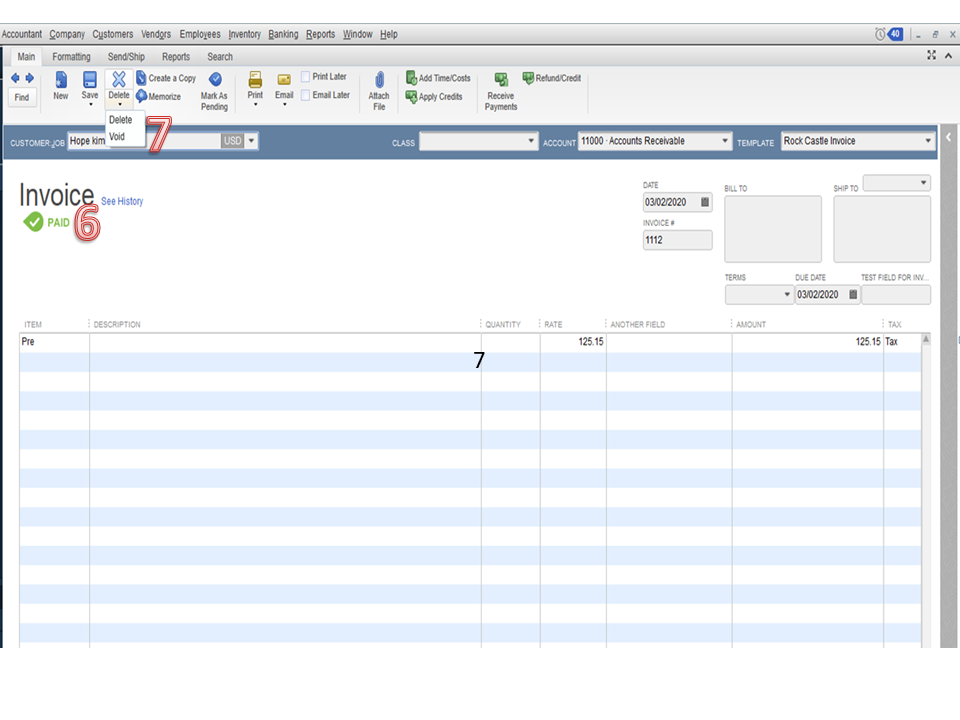Image resolution: width=960 pixels, height=720 pixels.
Task: Collapse the ribbon with caret icon
Action: click(948, 56)
